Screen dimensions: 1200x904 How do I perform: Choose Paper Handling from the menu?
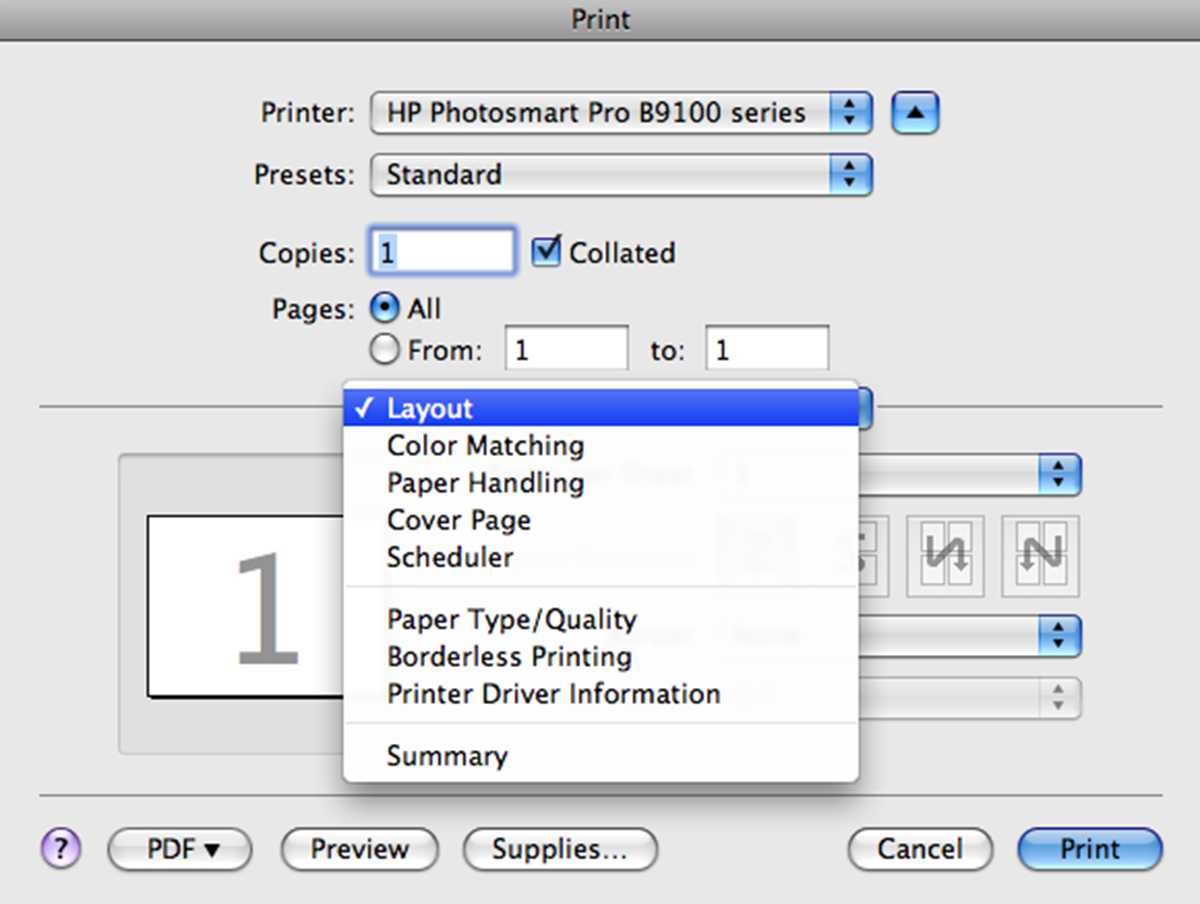coord(601,482)
